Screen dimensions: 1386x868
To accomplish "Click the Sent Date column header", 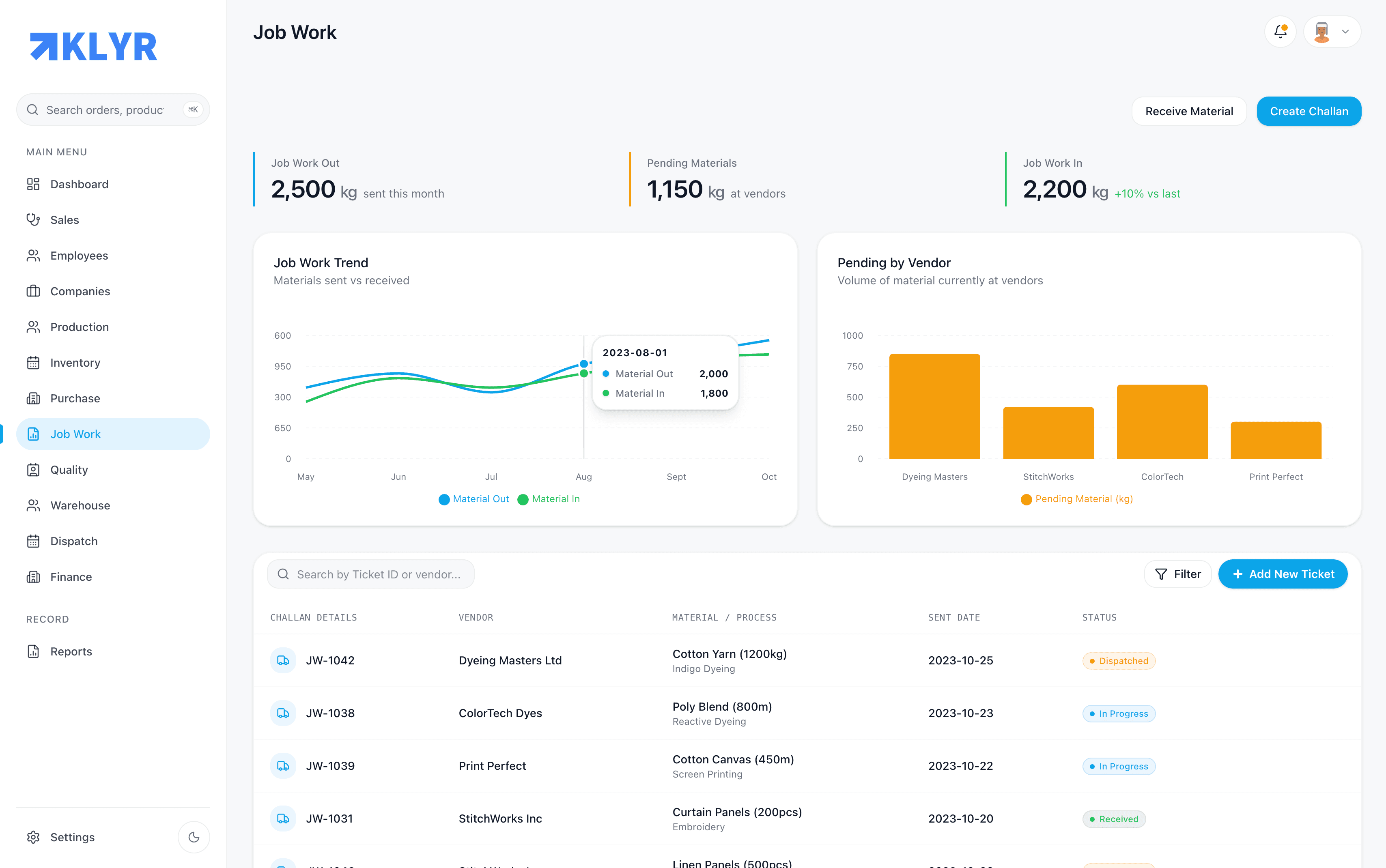I will point(953,618).
